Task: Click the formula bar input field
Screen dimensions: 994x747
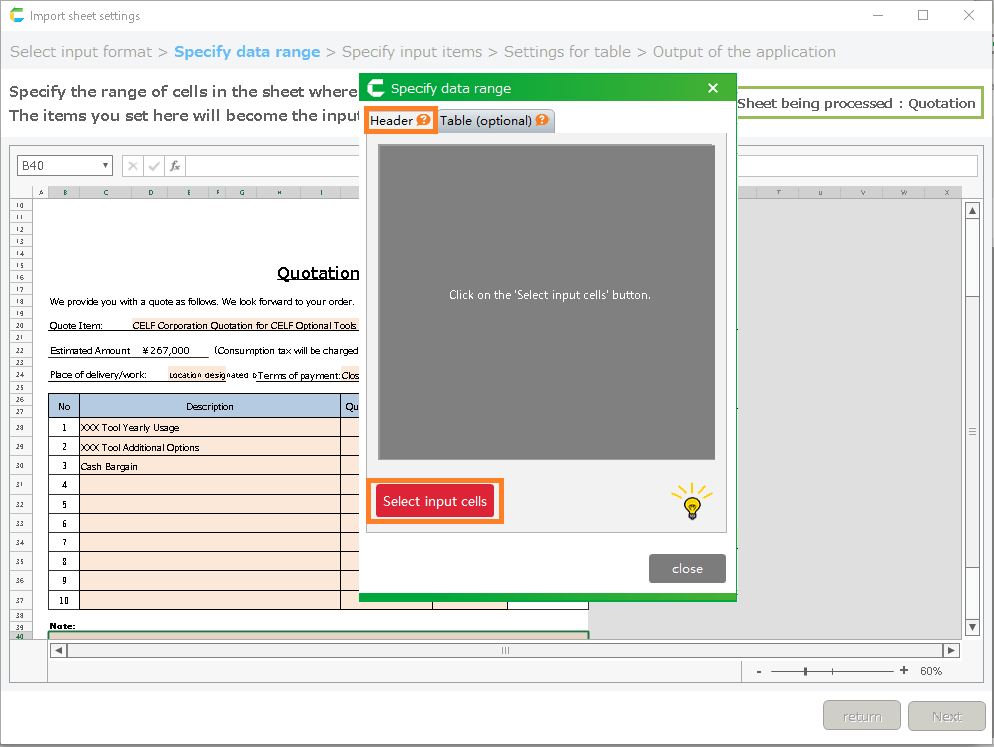Action: pyautogui.click(x=270, y=166)
